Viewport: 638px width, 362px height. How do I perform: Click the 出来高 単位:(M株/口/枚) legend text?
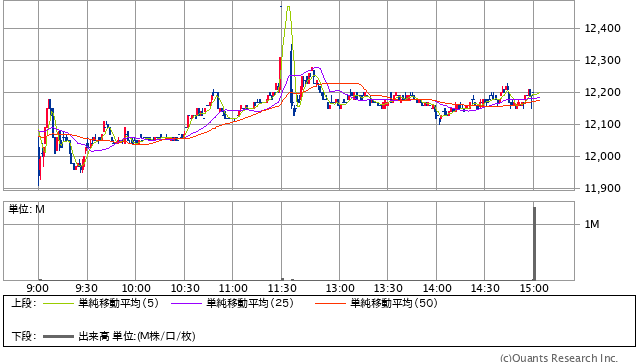[x=137, y=336]
